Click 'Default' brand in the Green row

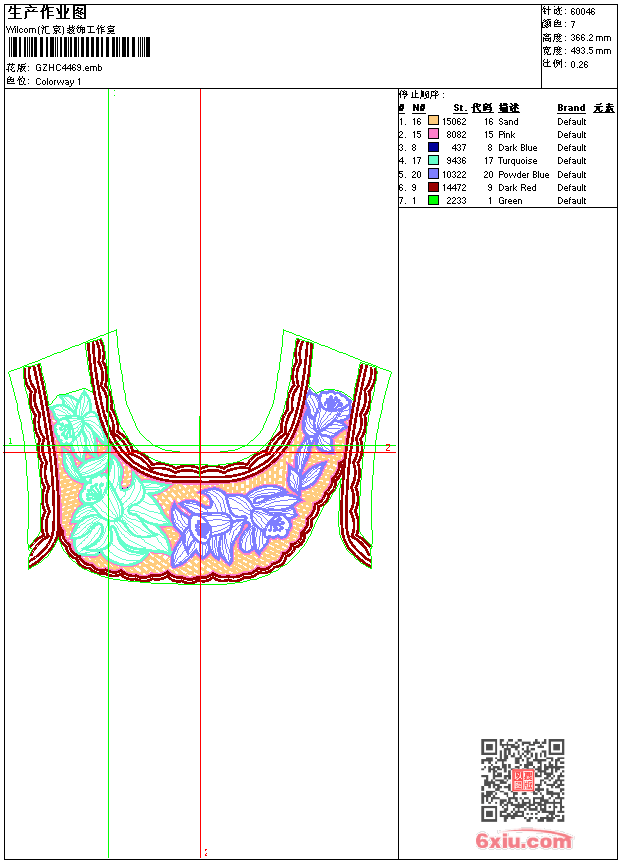572,201
